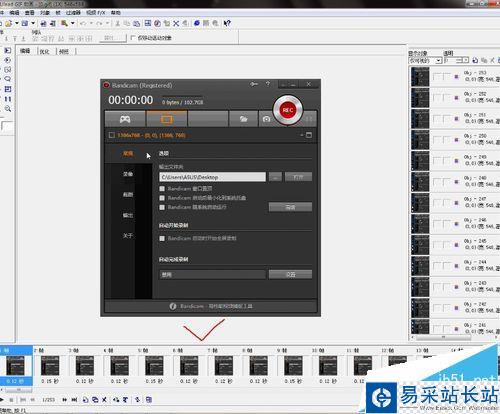500x414 pixels.
Task: Click the context Help pointer icon
Action: point(227,23)
